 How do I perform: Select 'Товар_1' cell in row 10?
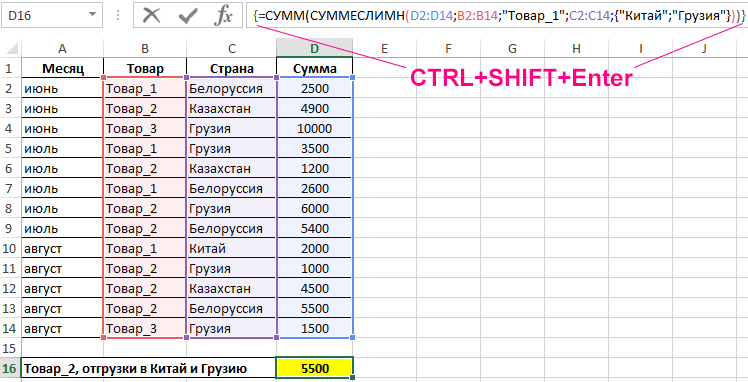pos(145,248)
